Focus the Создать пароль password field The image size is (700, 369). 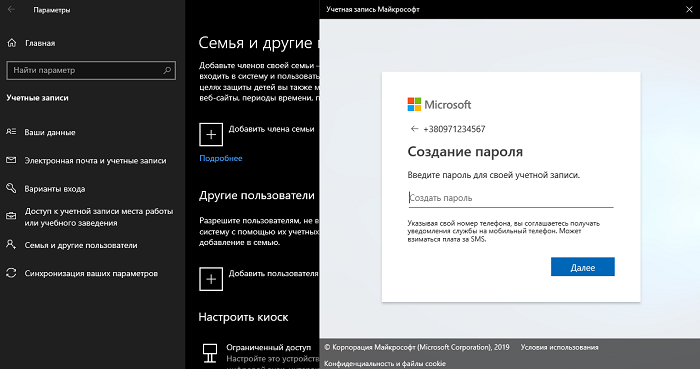(511, 198)
